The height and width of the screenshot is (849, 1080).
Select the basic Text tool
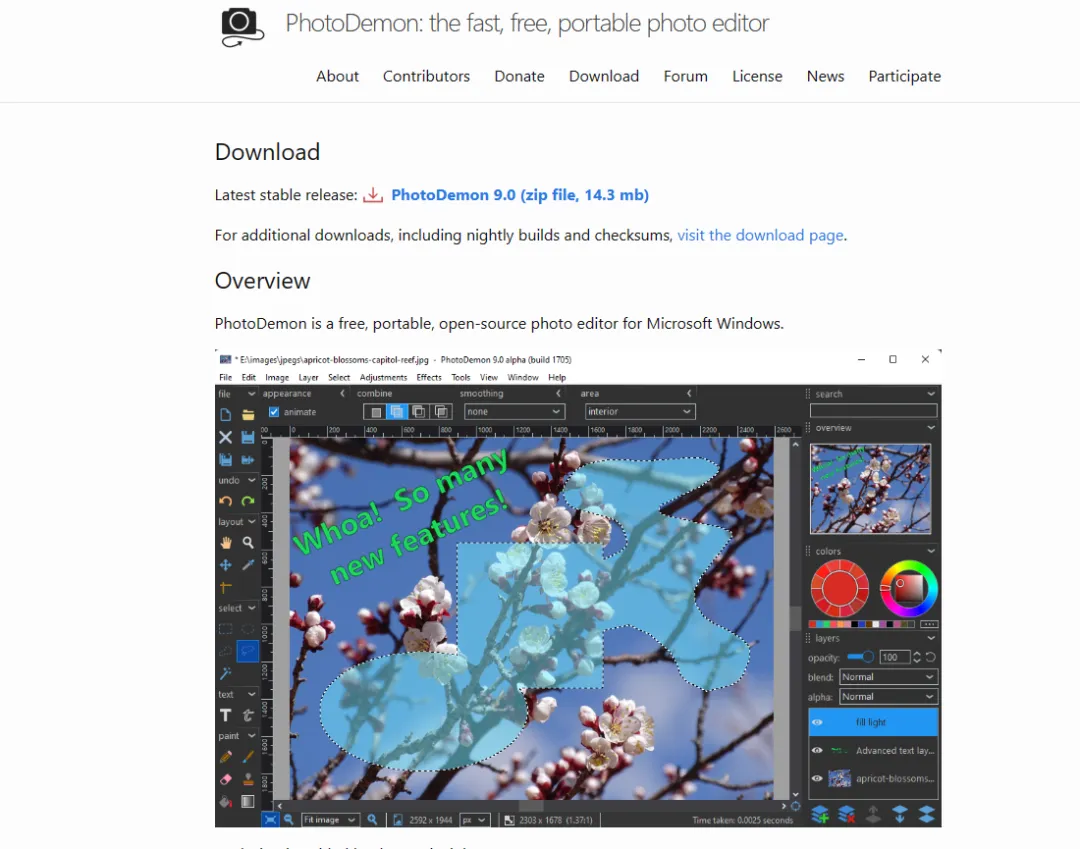click(x=225, y=715)
